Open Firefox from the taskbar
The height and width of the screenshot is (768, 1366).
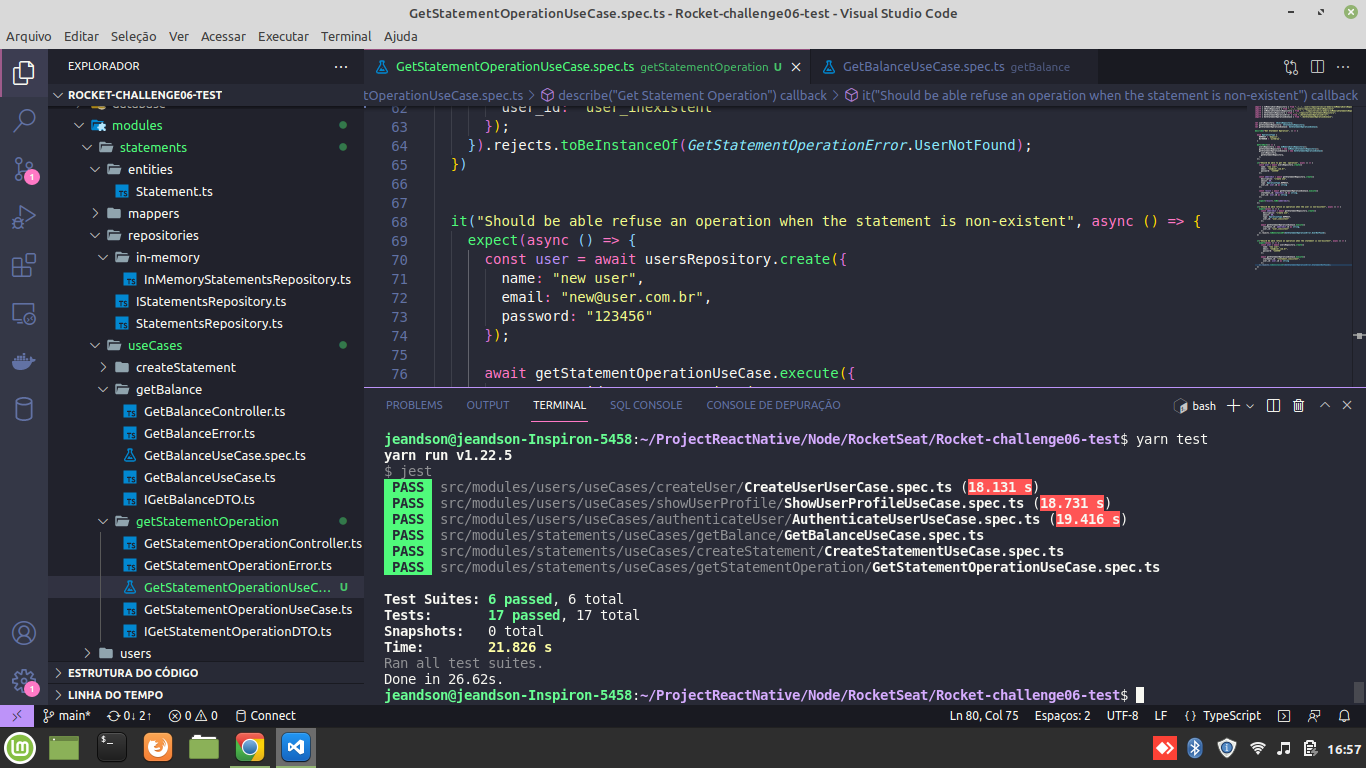(157, 747)
